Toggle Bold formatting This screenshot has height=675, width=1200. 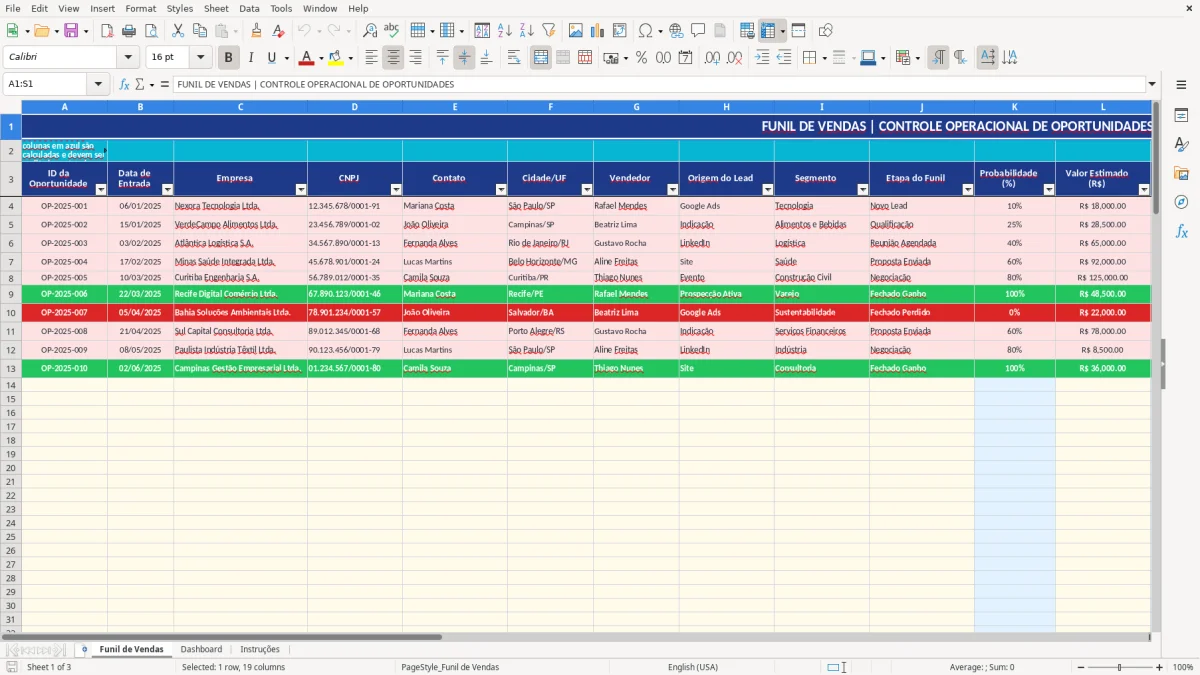click(x=229, y=58)
